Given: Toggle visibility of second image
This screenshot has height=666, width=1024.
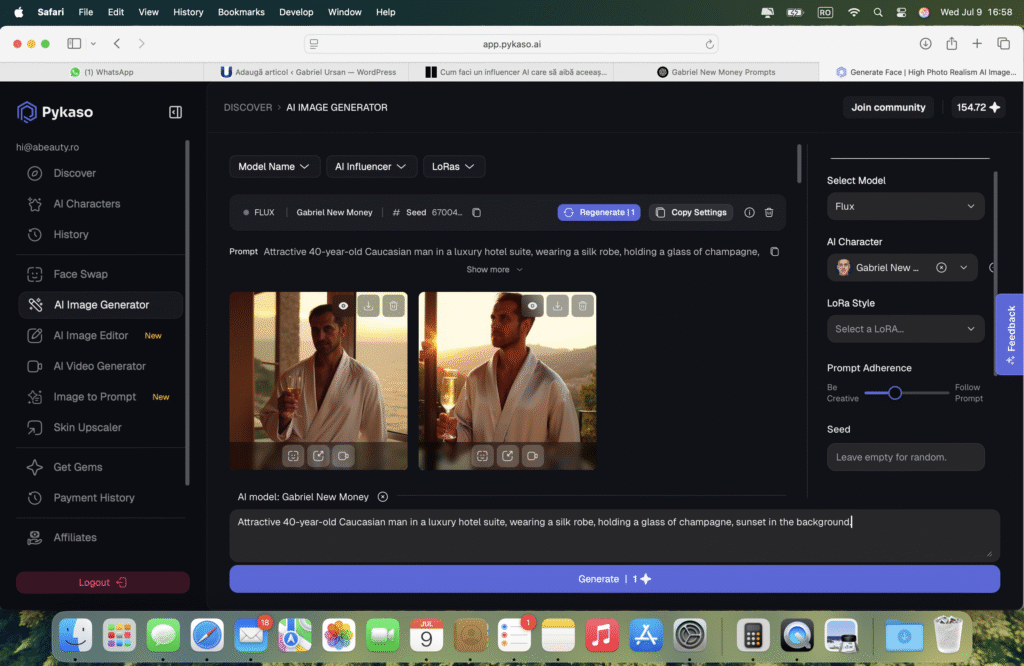Looking at the screenshot, I should pos(532,306).
